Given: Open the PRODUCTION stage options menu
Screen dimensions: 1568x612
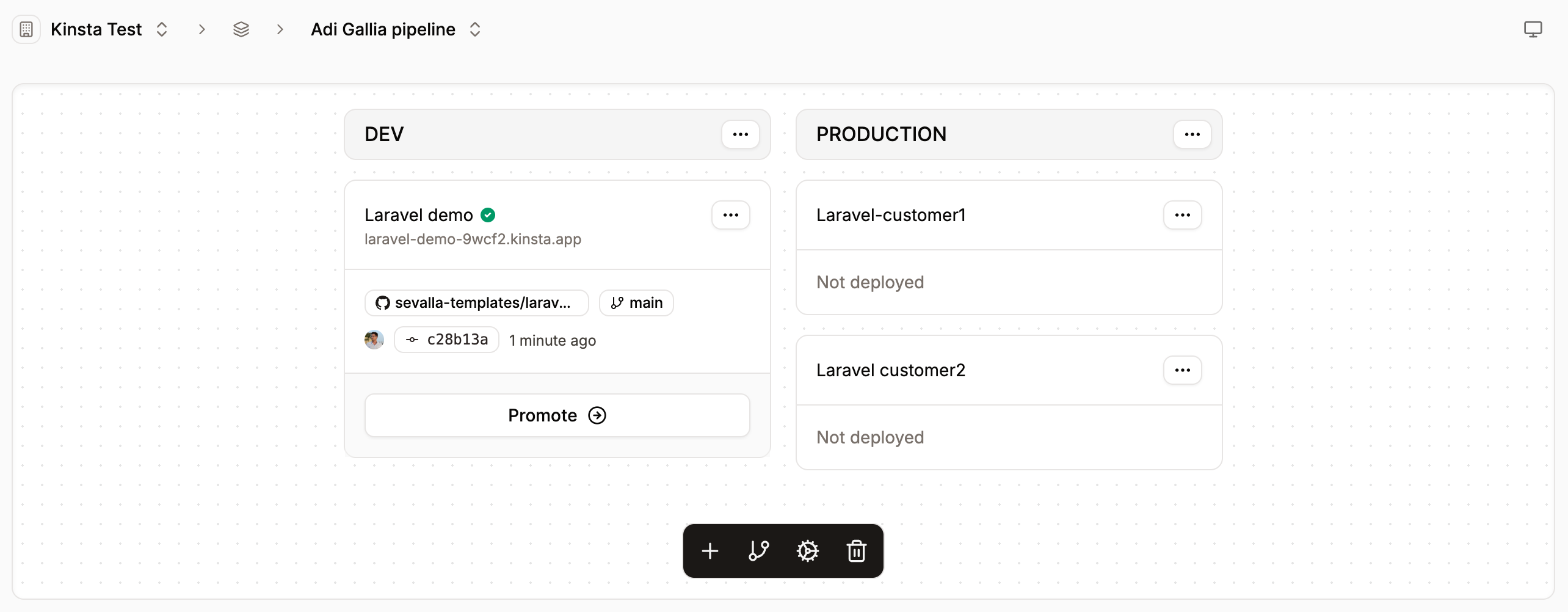Looking at the screenshot, I should [x=1192, y=134].
